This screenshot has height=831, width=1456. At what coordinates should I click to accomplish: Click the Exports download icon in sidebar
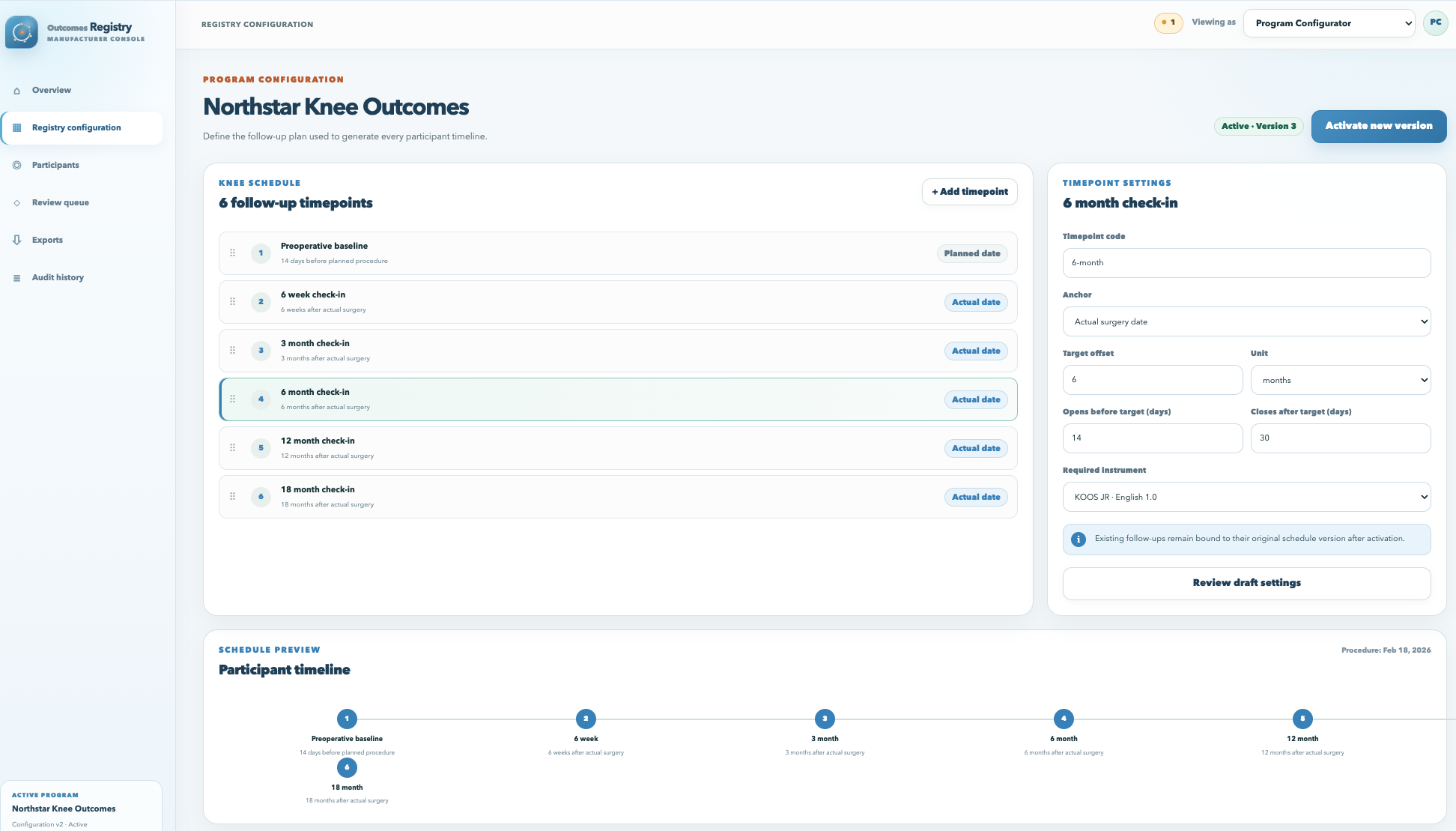[x=17, y=240]
